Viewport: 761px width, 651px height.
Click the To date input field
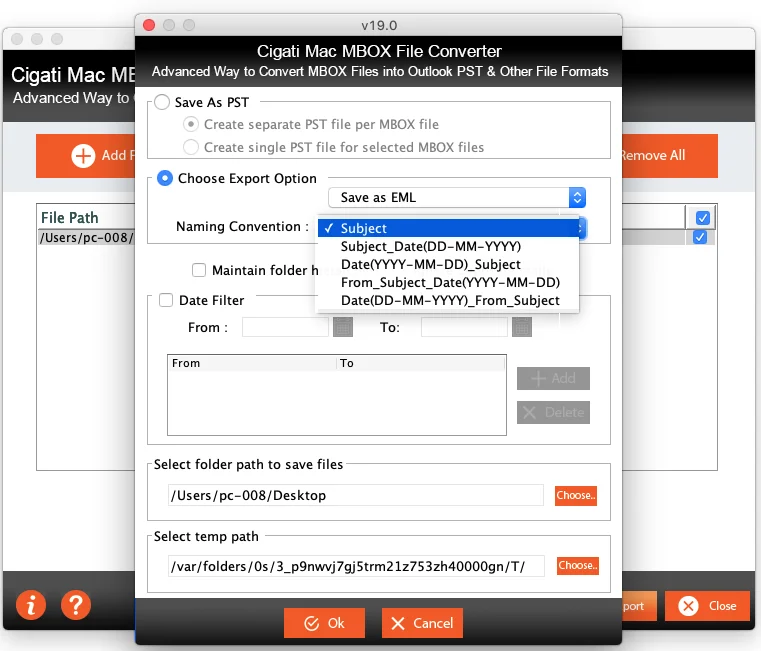pos(464,327)
